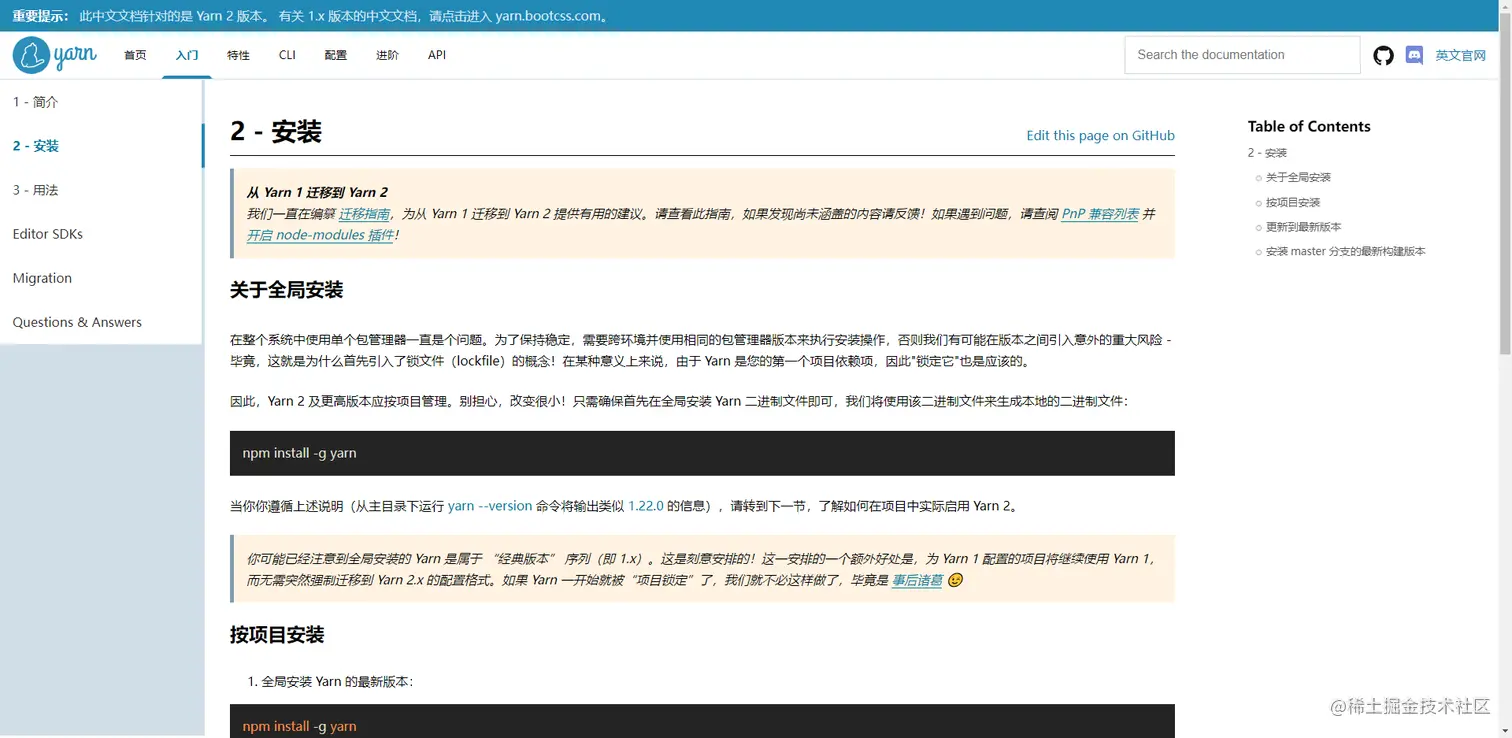Click the yarn --version inline code
The image size is (1512, 738).
pos(490,506)
